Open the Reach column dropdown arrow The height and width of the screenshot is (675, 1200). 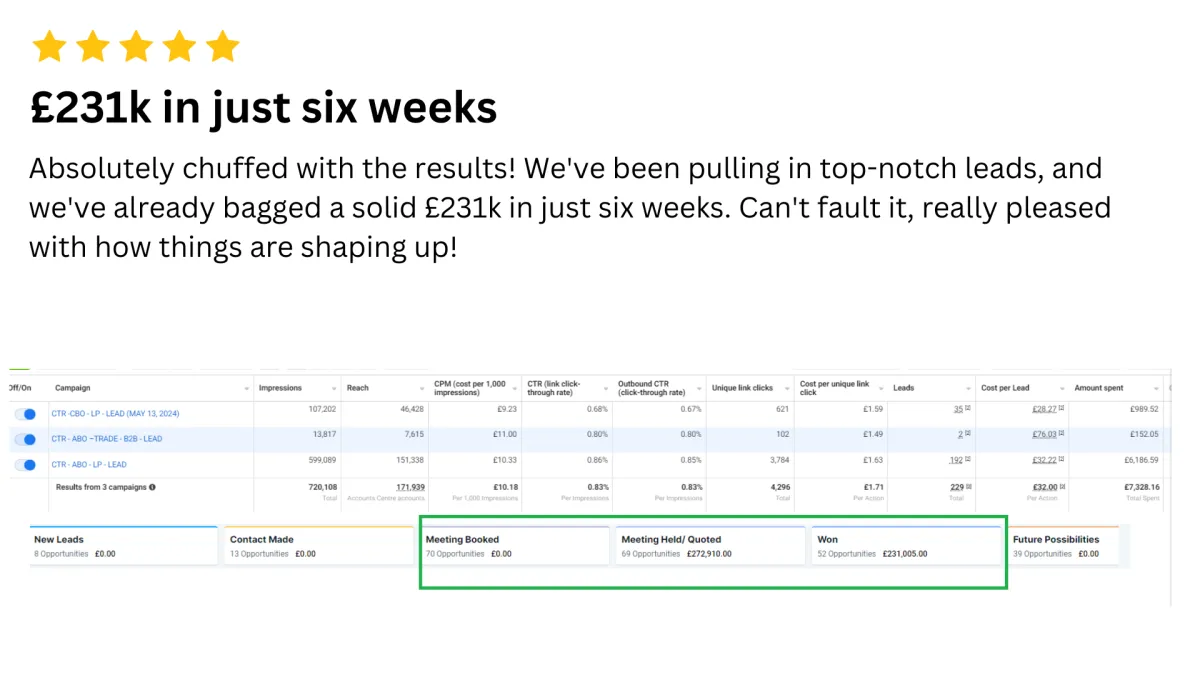coord(419,388)
